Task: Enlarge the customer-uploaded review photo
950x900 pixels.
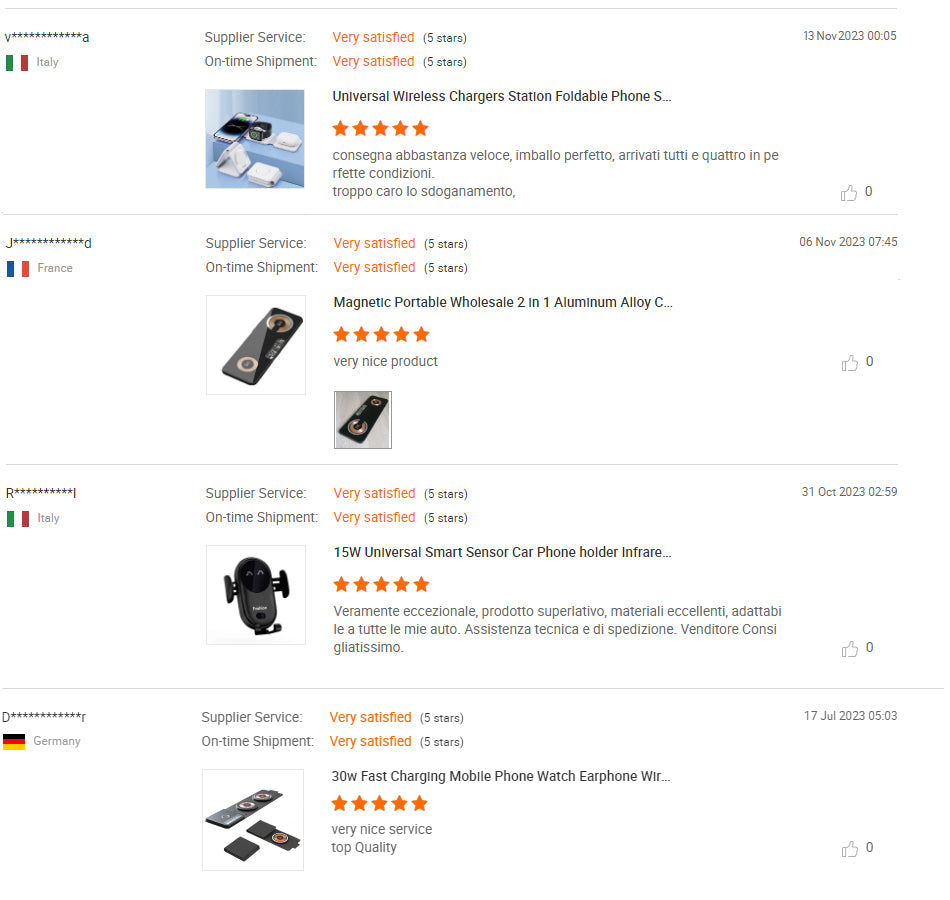Action: (363, 420)
